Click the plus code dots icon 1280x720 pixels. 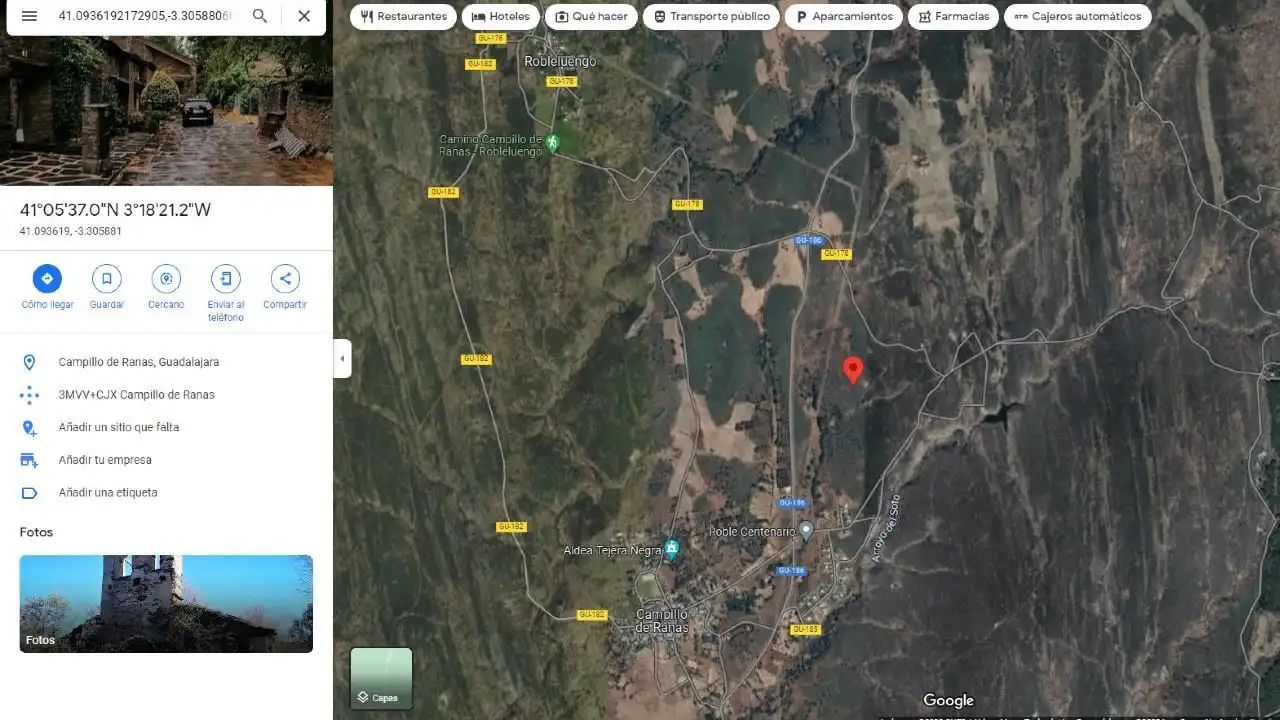pyautogui.click(x=29, y=395)
